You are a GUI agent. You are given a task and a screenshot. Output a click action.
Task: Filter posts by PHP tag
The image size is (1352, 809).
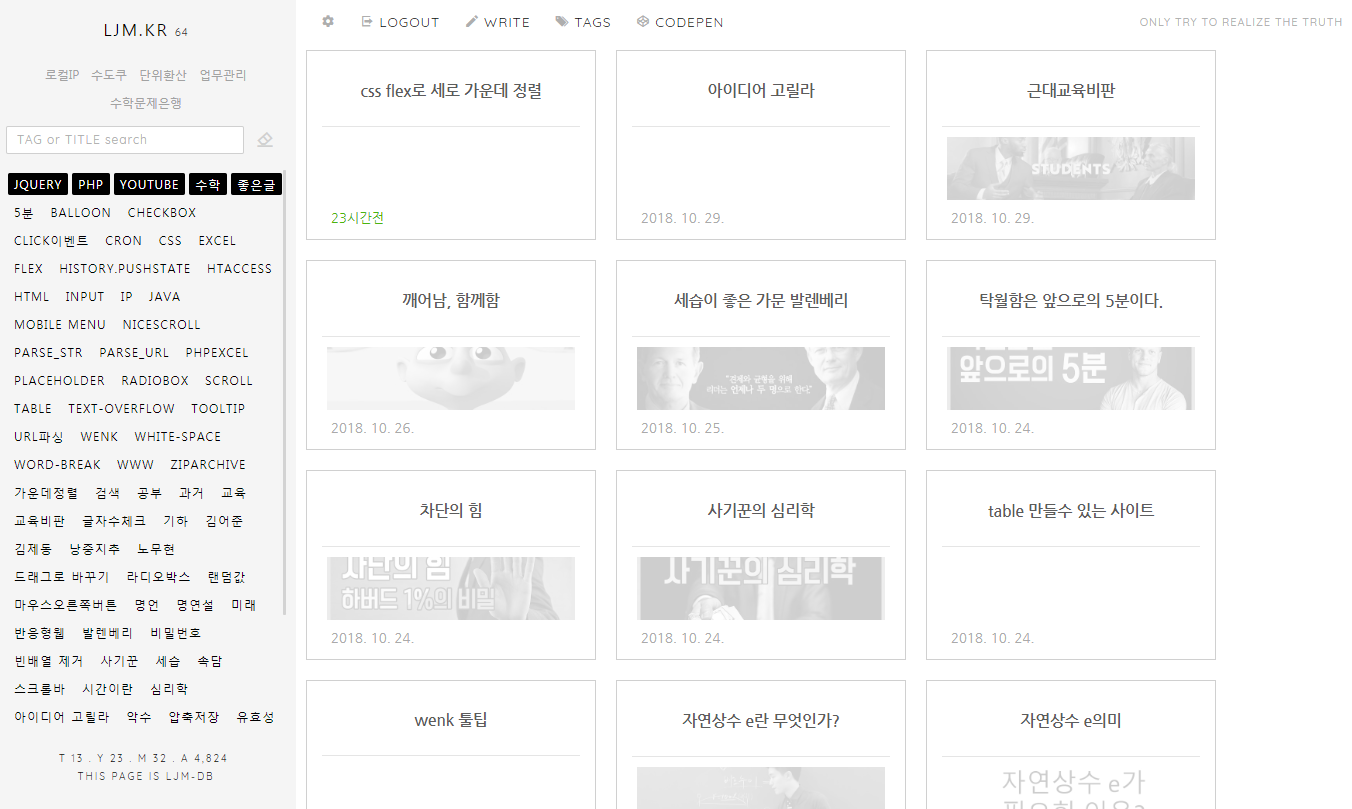click(x=91, y=185)
